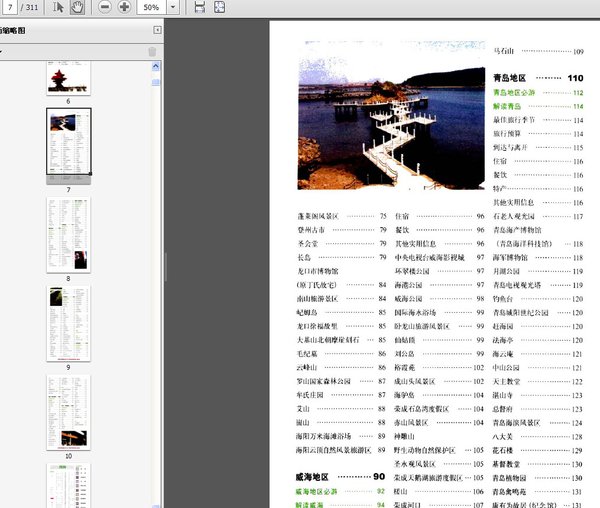Image resolution: width=600 pixels, height=508 pixels.
Task: Jump to page 8 thumbnail
Action: pos(68,231)
